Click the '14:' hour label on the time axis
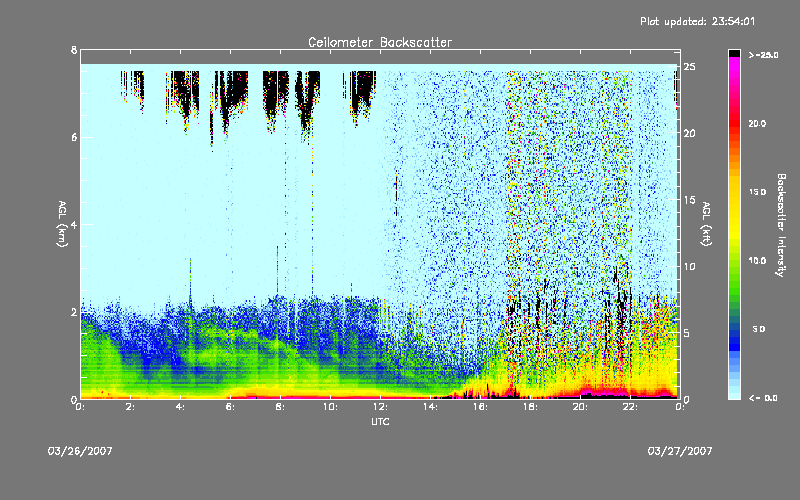Image resolution: width=800 pixels, height=500 pixels. (x=431, y=407)
